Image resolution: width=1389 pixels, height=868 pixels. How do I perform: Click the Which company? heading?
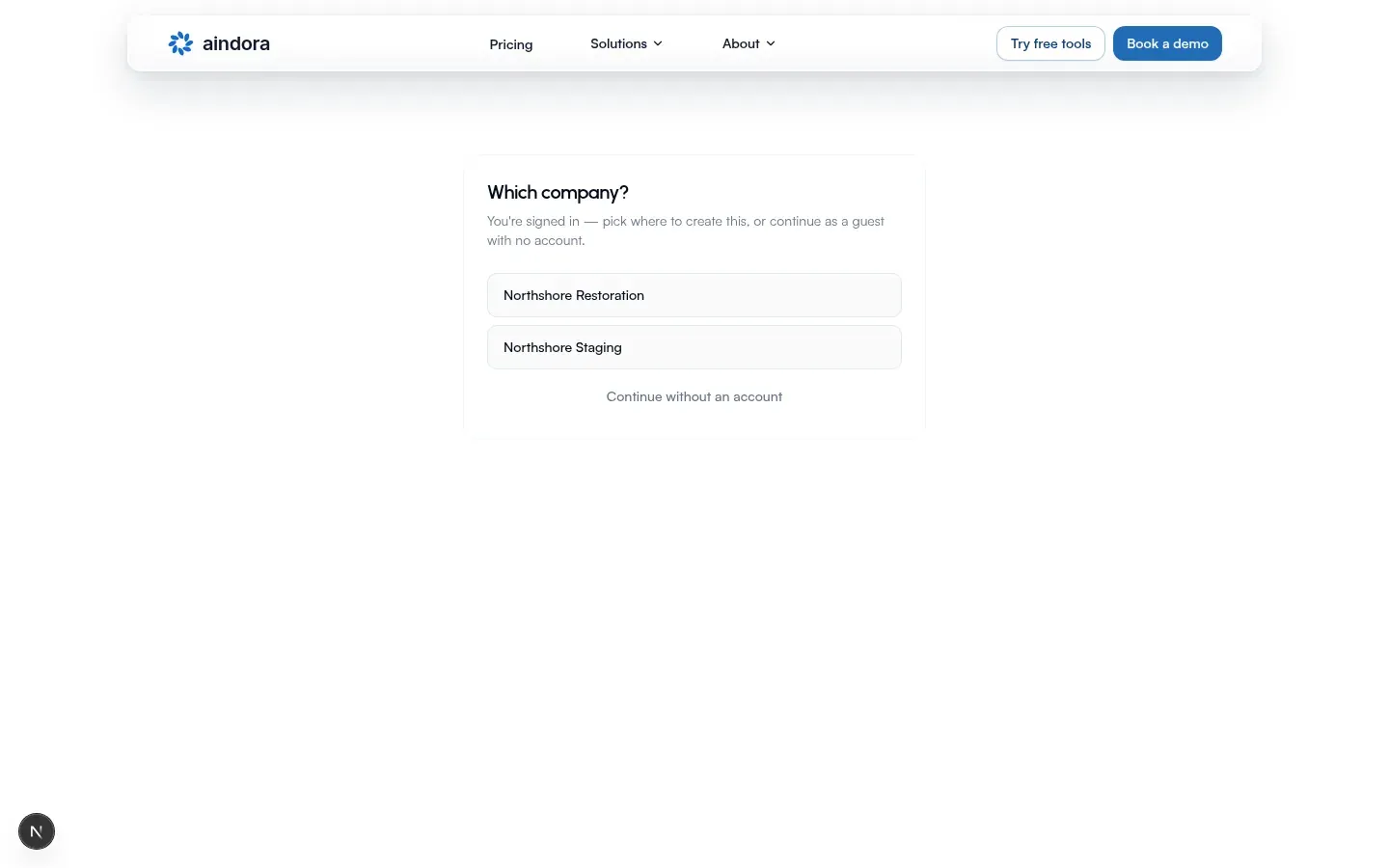point(558,193)
